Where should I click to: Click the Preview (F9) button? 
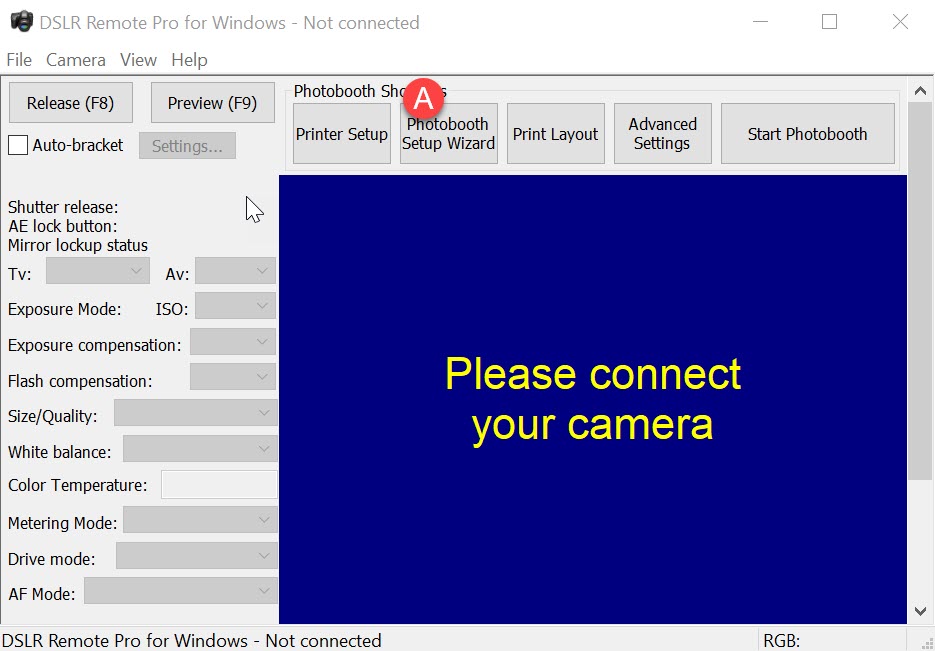[x=212, y=103]
